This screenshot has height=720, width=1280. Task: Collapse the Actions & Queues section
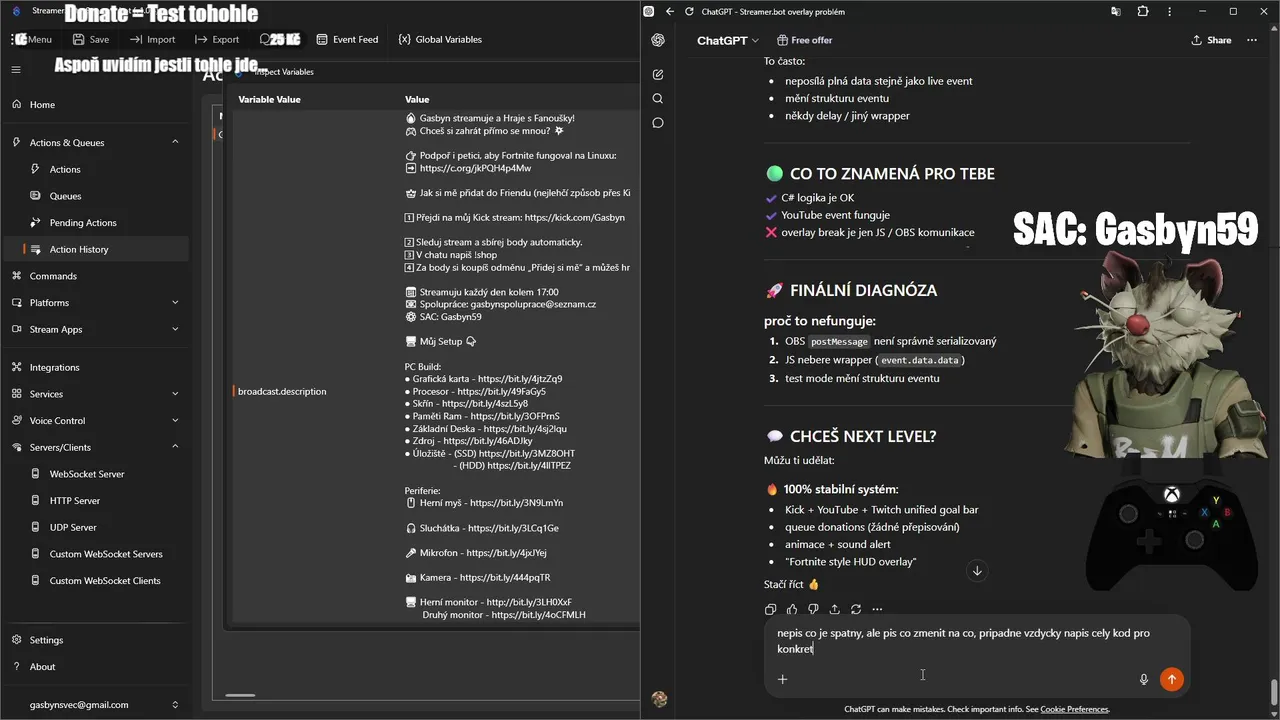[x=175, y=142]
